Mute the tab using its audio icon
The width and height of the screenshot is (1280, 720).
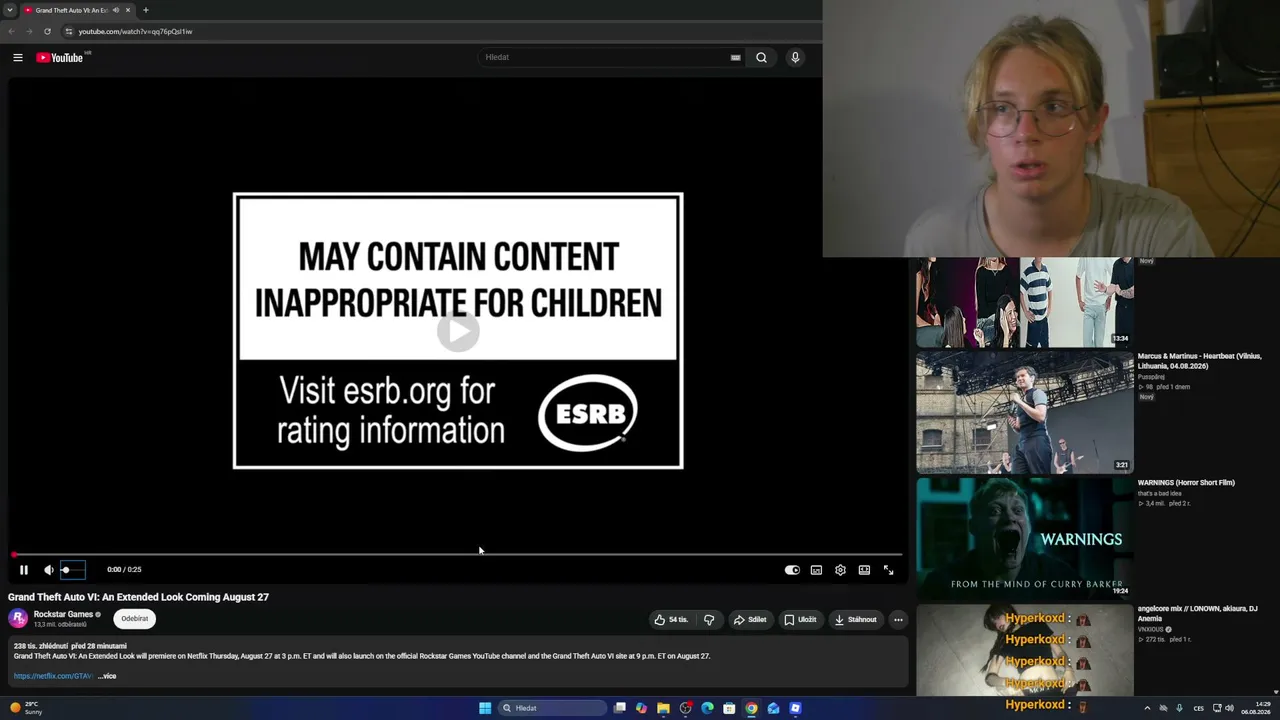click(x=116, y=10)
